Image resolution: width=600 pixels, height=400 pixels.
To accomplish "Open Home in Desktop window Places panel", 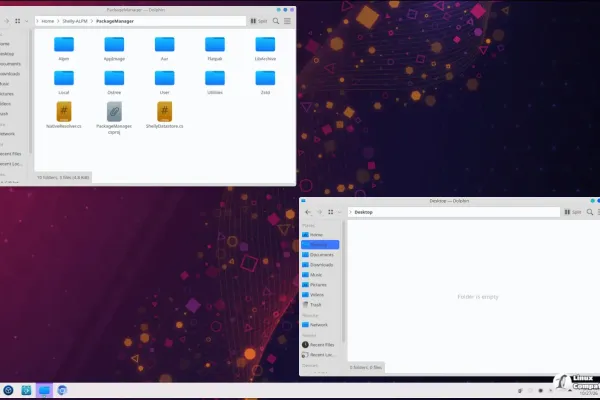I will click(320, 235).
